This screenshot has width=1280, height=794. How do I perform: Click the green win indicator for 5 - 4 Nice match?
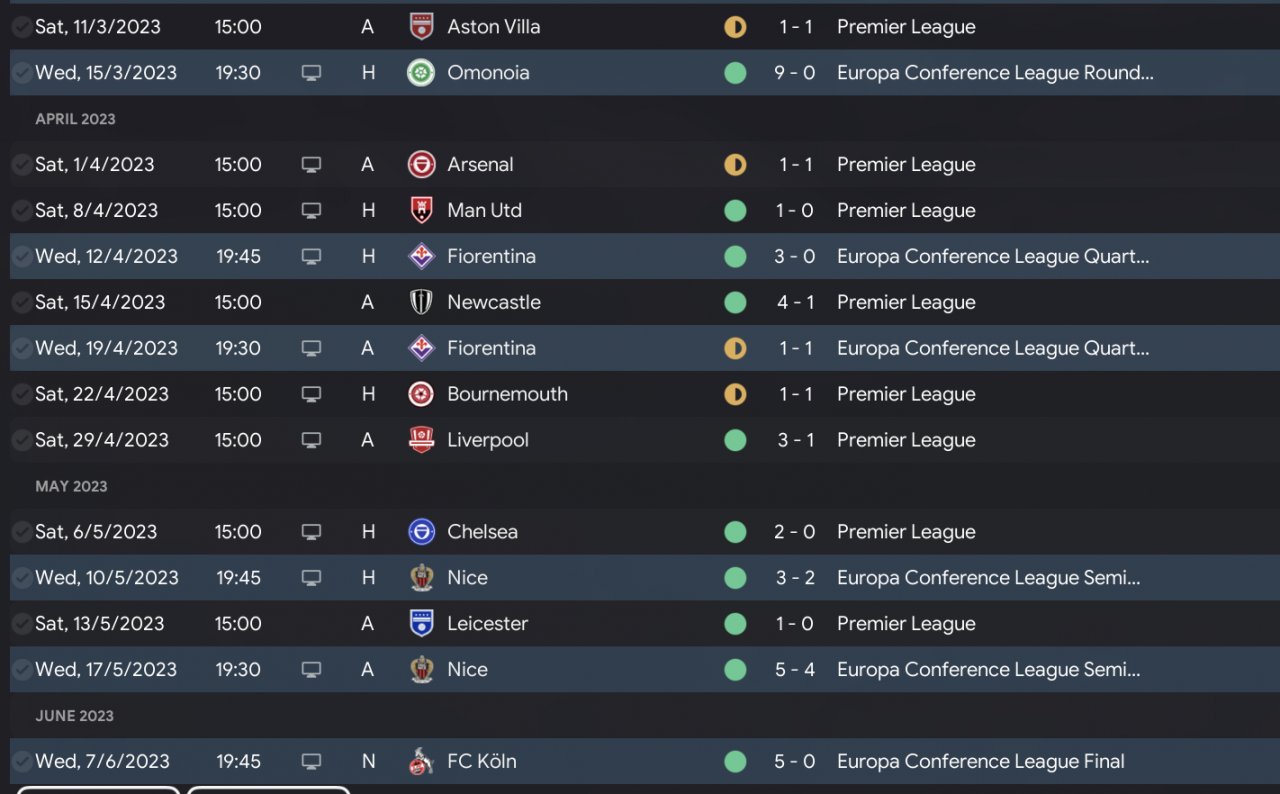click(x=735, y=670)
